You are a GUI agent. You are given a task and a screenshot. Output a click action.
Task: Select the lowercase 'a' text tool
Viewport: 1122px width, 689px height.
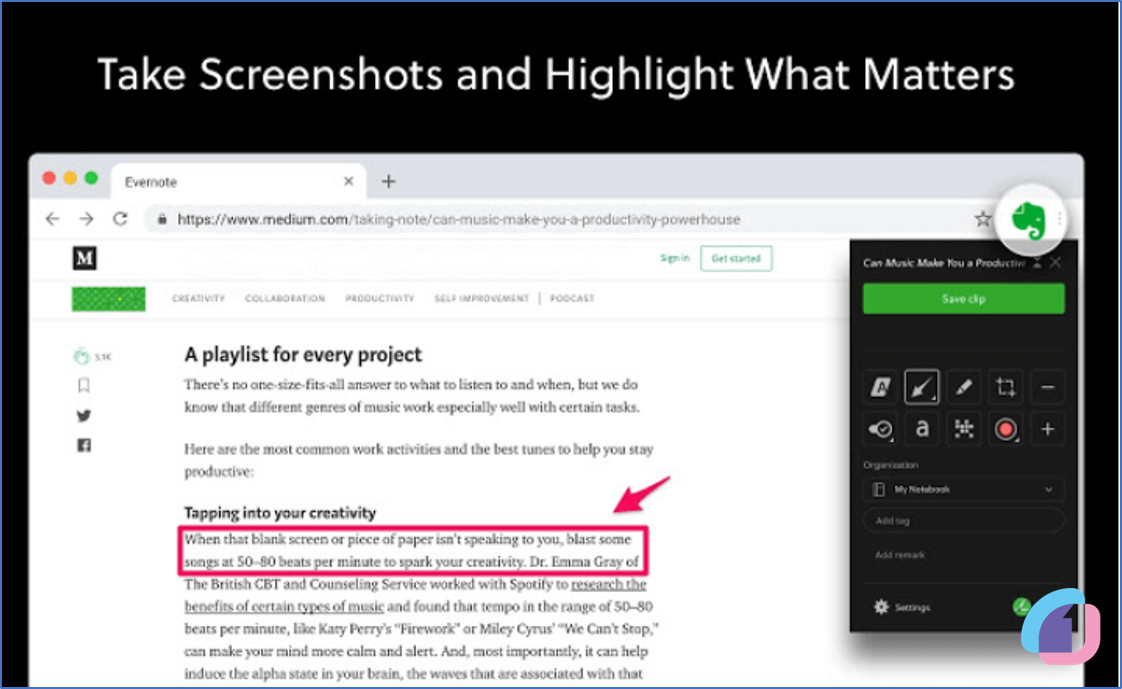pyautogui.click(x=922, y=429)
